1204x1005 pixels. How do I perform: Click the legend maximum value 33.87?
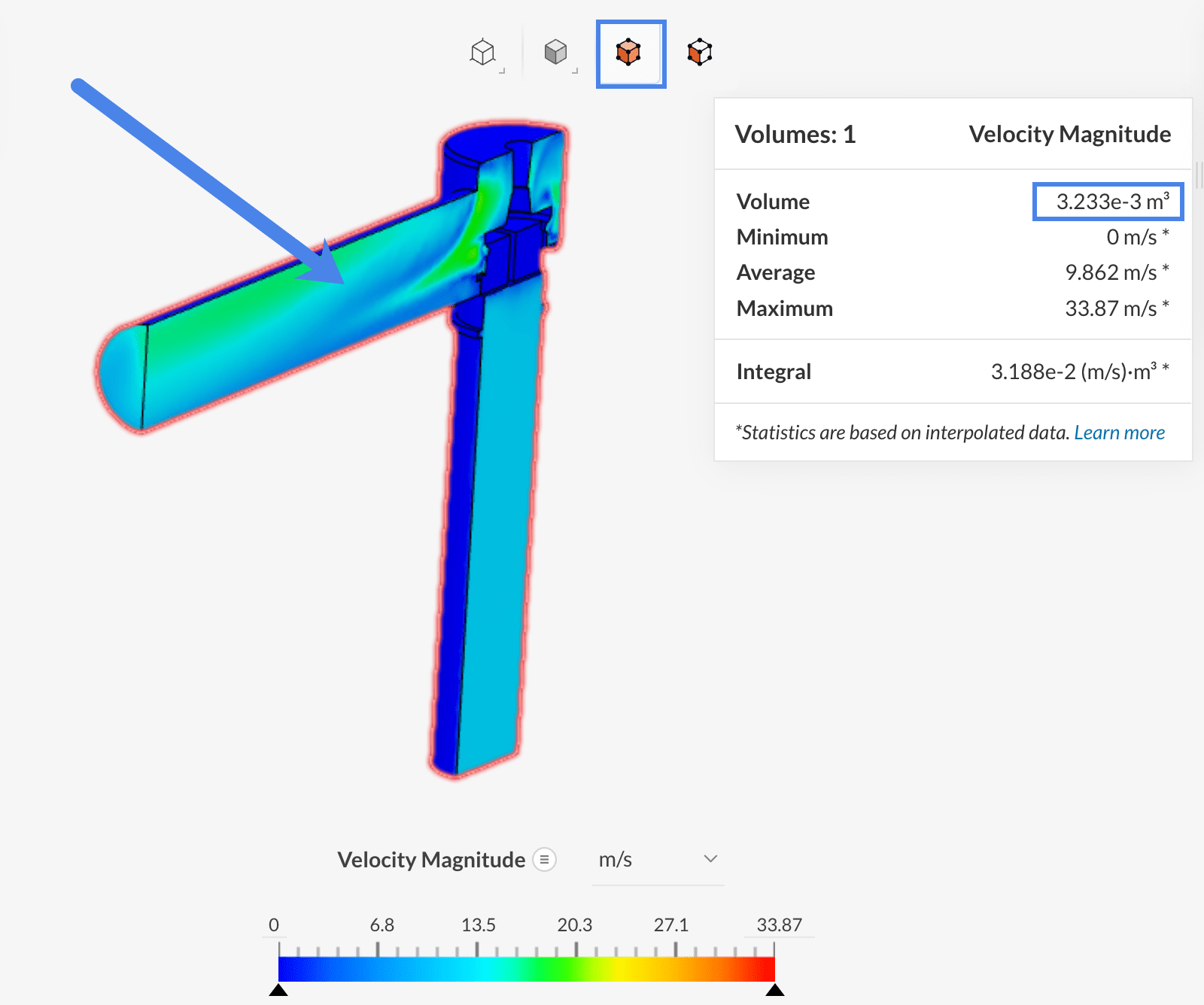[x=779, y=925]
